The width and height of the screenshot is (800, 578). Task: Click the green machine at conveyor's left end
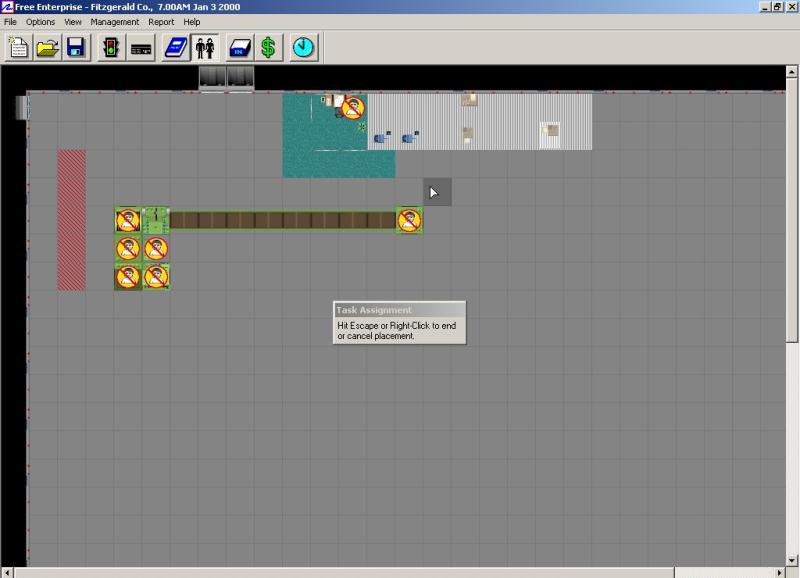156,220
